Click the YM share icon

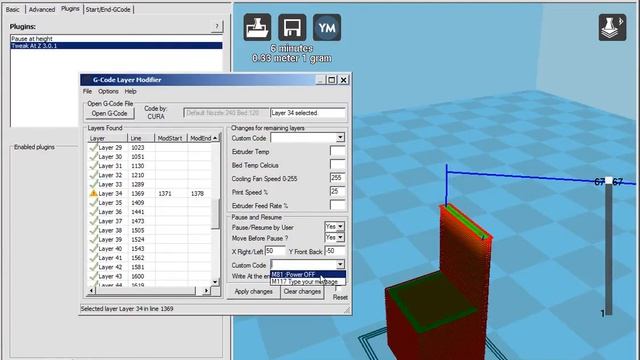(x=327, y=27)
